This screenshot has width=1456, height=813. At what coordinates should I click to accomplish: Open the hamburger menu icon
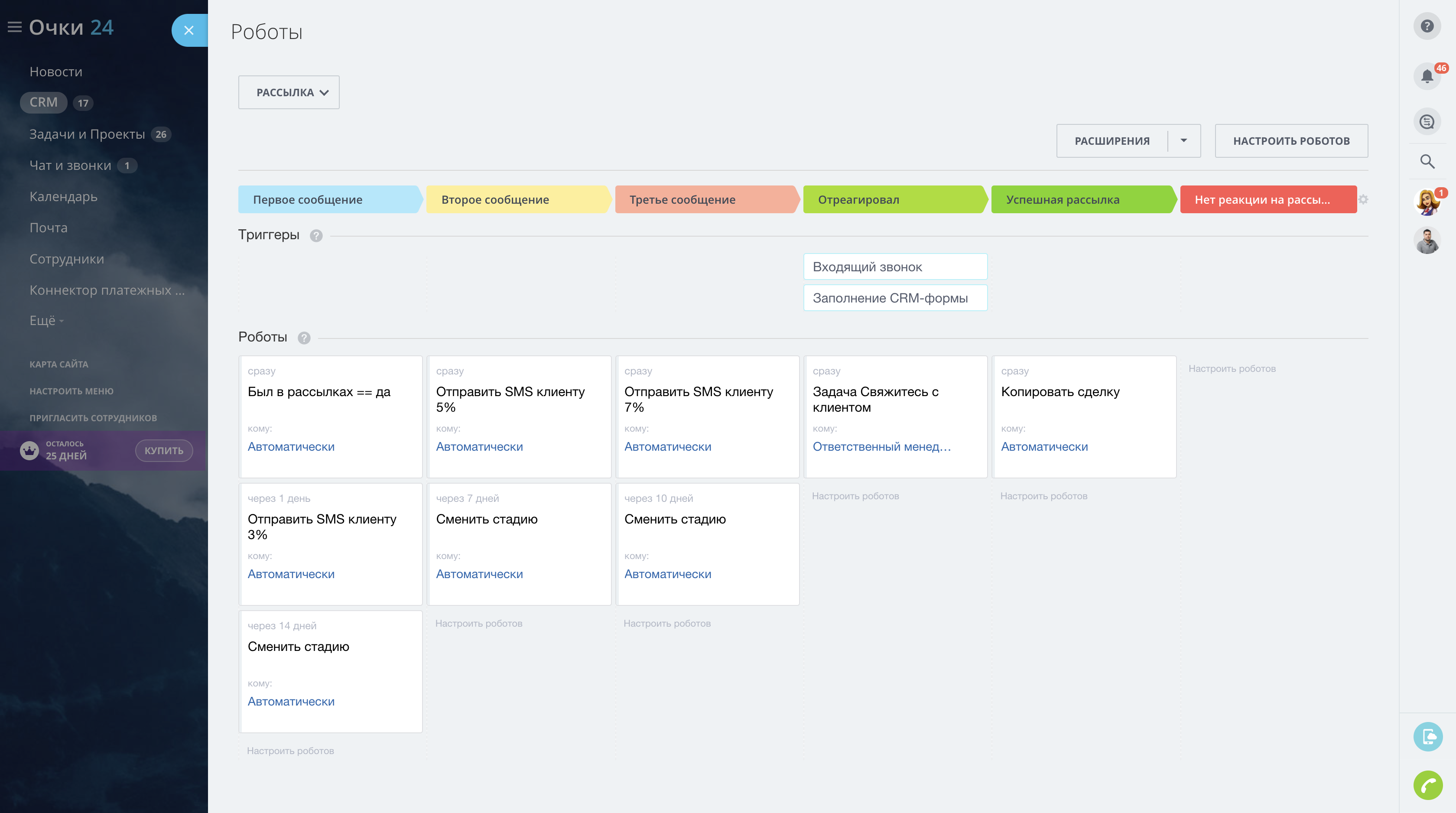click(15, 27)
